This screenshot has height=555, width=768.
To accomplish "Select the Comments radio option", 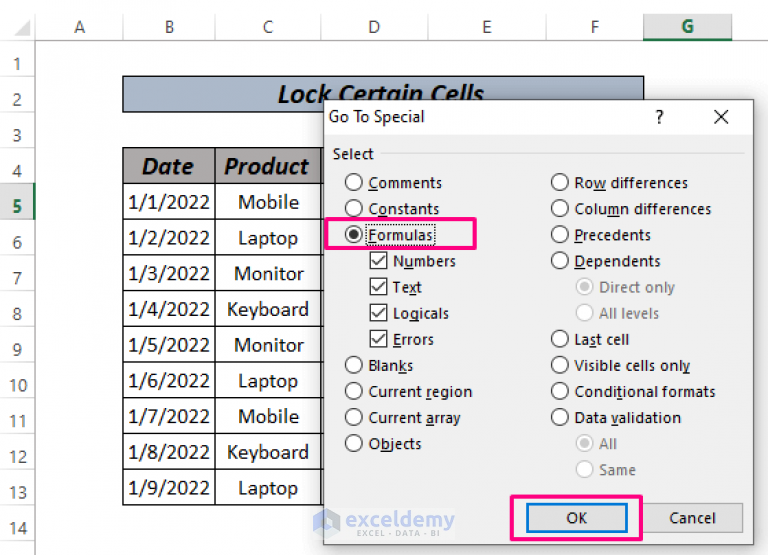I will point(354,183).
